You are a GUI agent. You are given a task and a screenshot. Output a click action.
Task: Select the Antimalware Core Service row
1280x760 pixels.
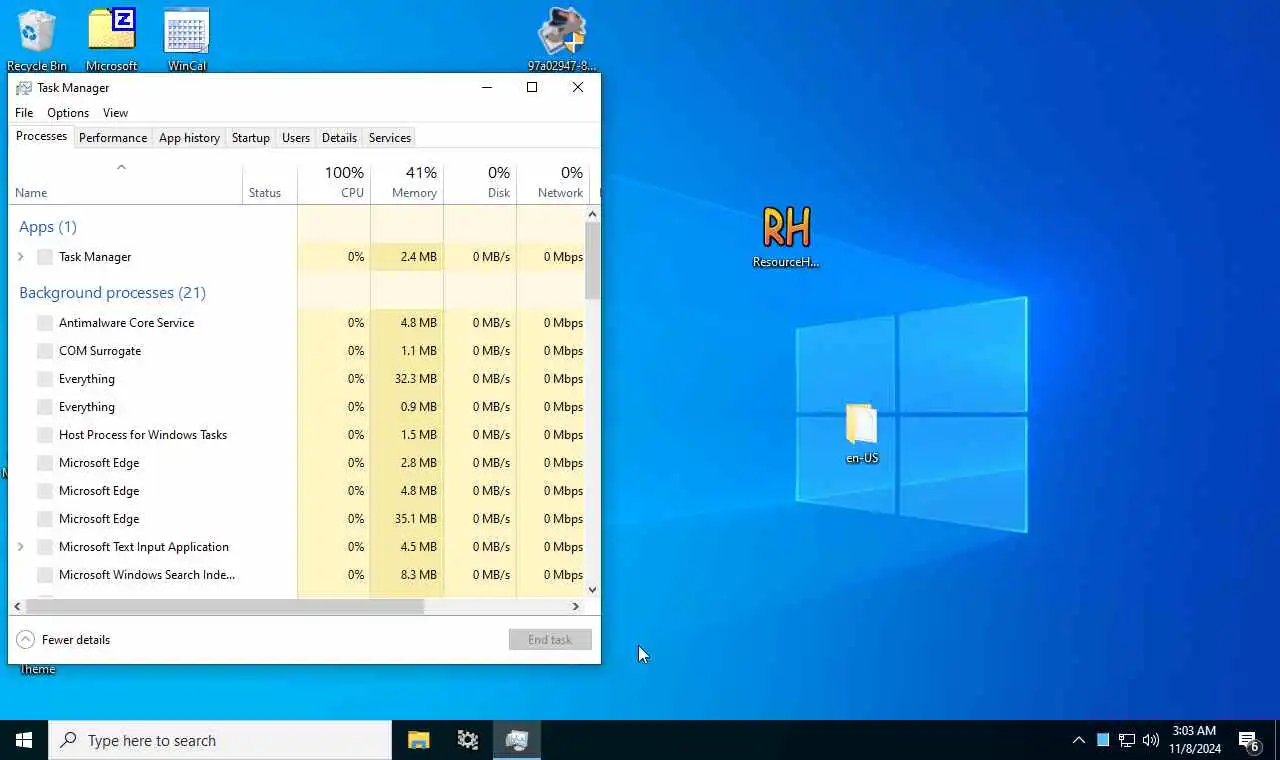297,323
